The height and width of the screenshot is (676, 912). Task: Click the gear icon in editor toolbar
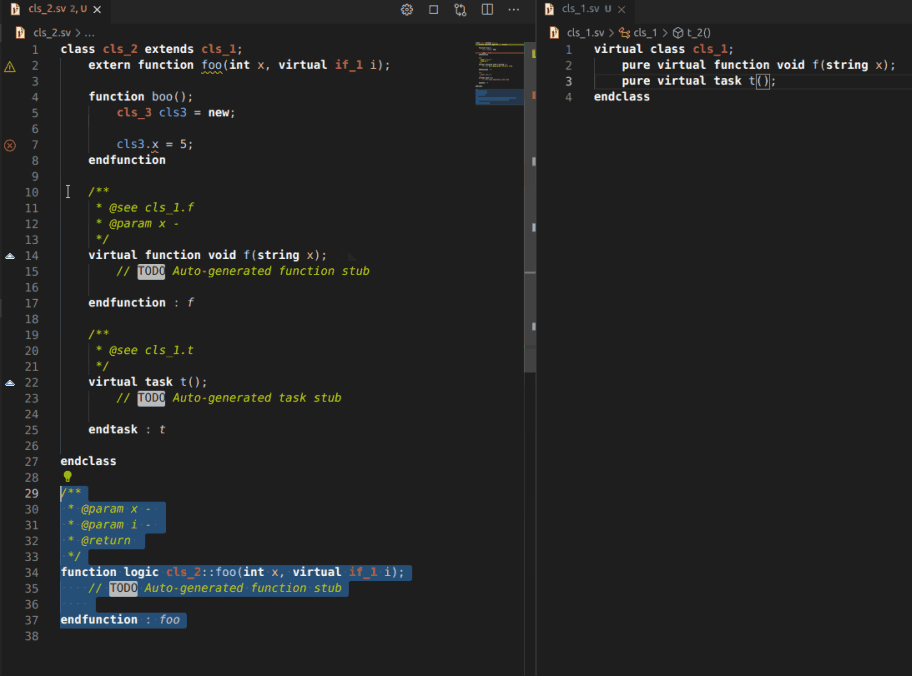click(407, 9)
